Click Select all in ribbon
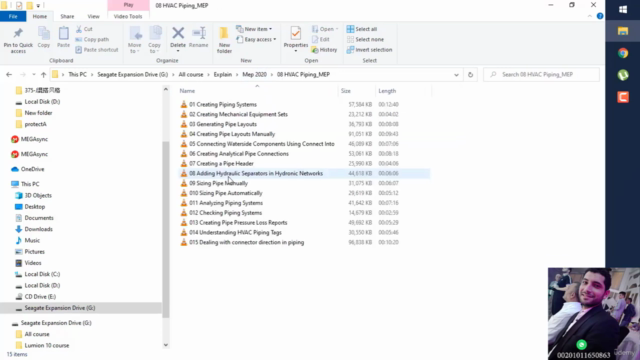 [362, 29]
